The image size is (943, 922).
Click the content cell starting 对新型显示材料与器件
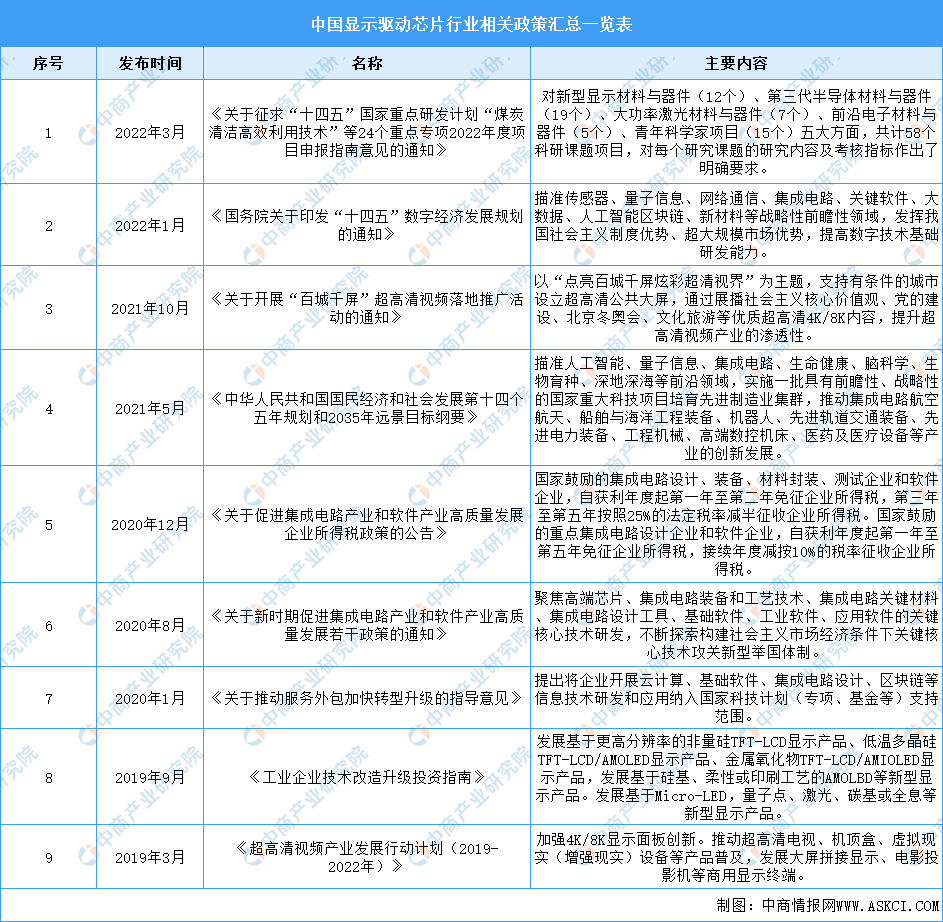736,132
